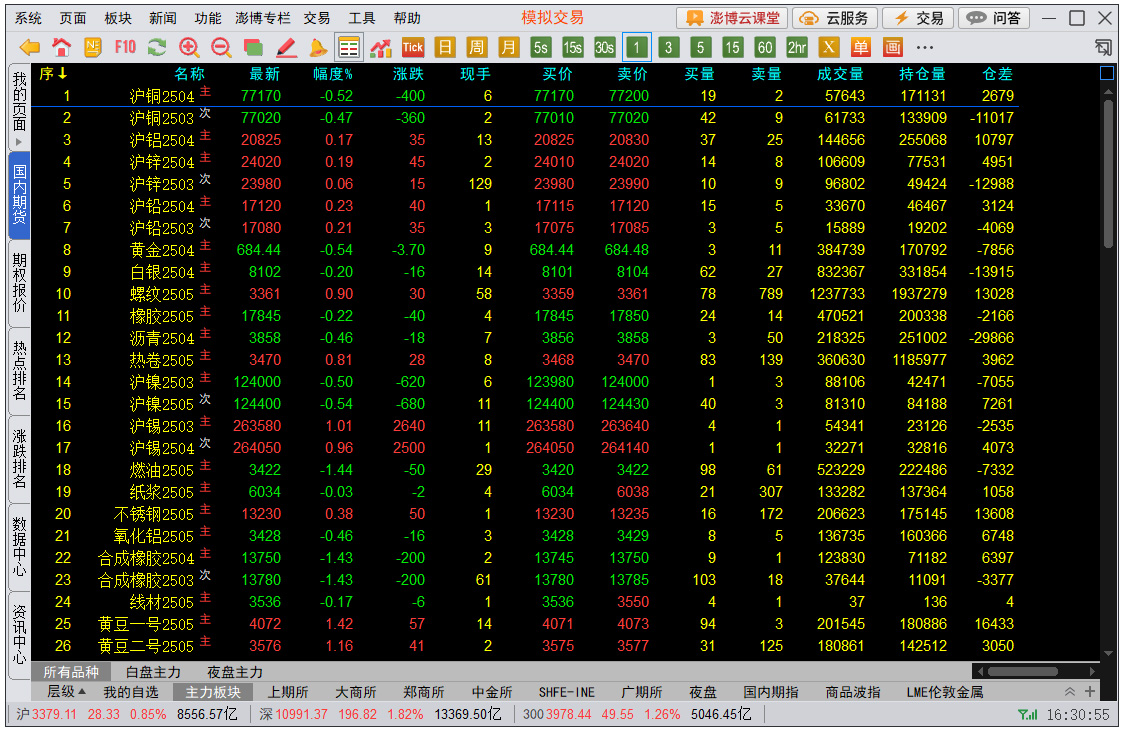Open price alert bell icon
1127x730 pixels.
(317, 48)
